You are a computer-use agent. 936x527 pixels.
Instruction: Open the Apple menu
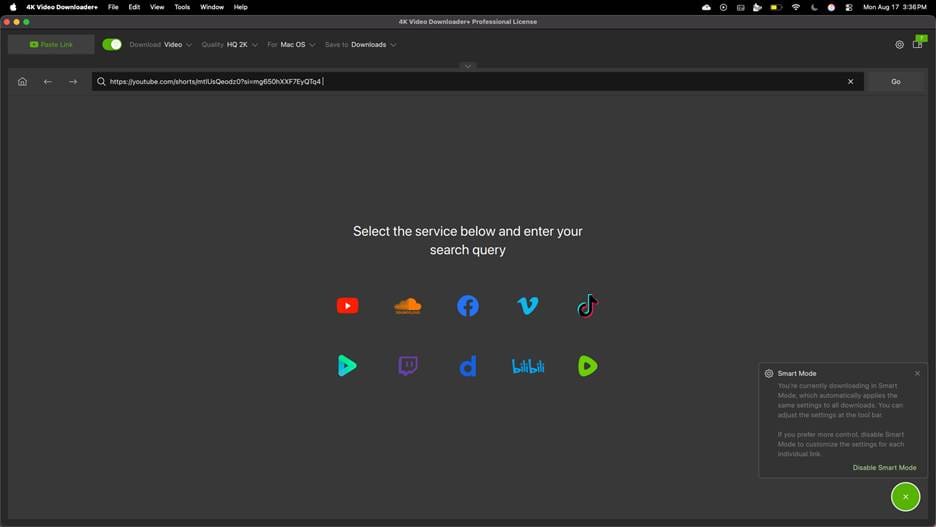pos(13,7)
